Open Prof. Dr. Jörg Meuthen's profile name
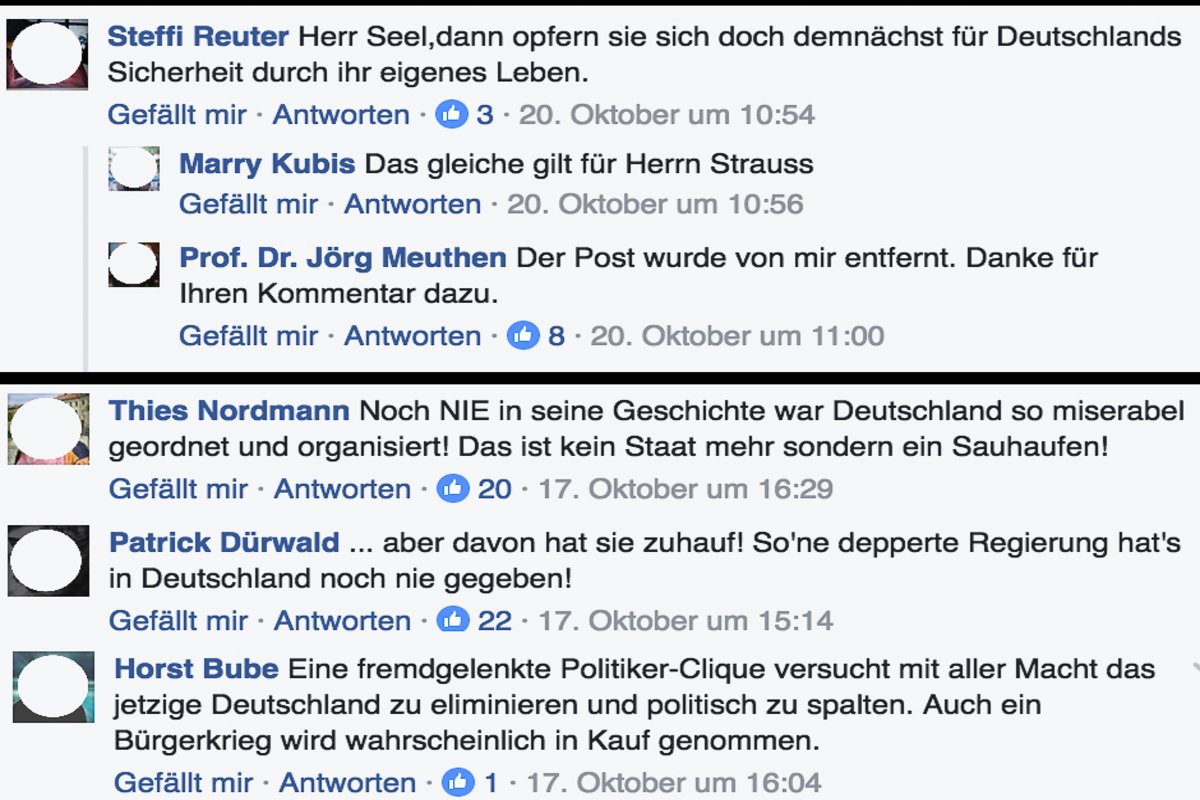Viewport: 1200px width, 800px height. [342, 258]
